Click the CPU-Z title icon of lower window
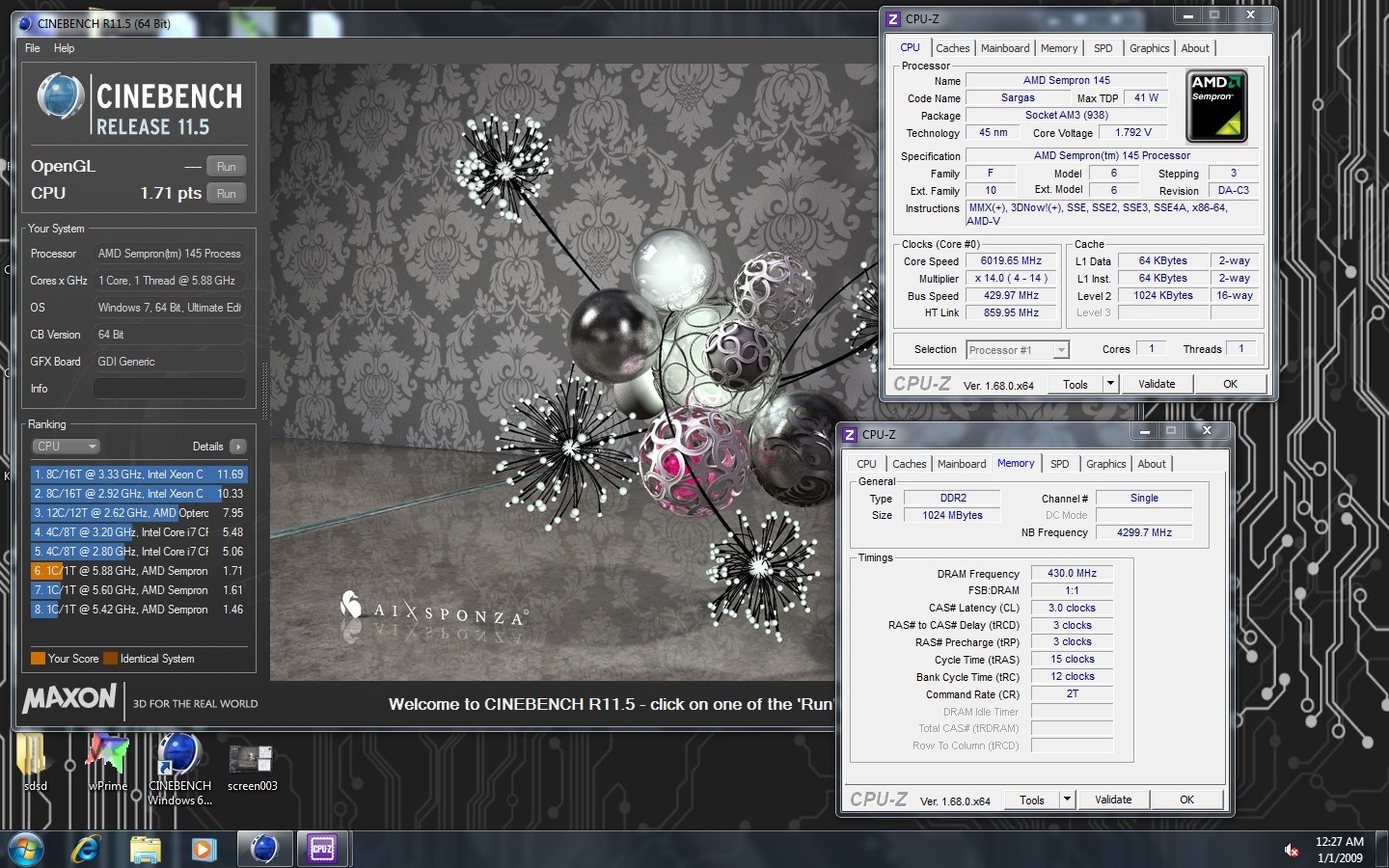Viewport: 1389px width, 868px height. [850, 435]
